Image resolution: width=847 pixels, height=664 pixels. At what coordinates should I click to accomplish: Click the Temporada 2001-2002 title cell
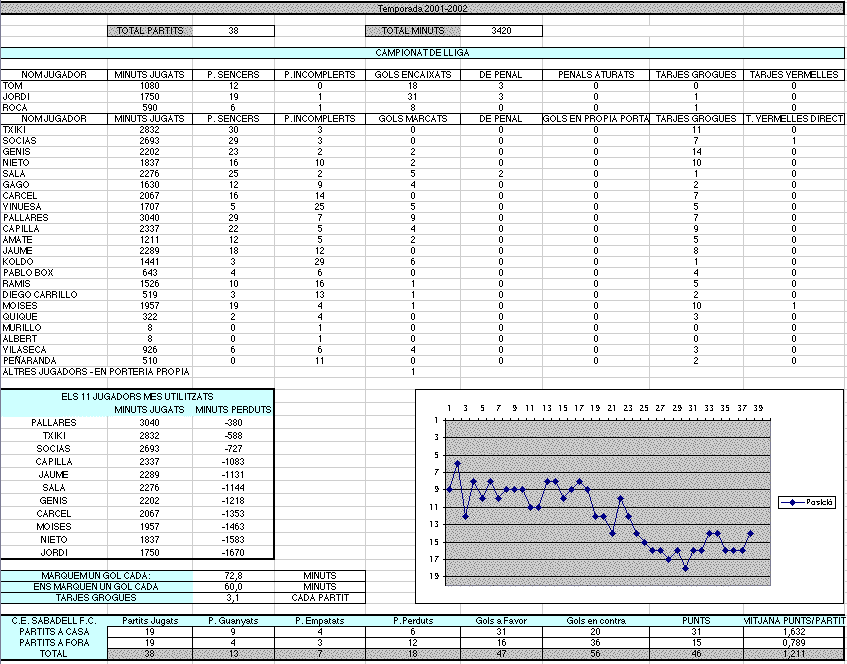422,8
